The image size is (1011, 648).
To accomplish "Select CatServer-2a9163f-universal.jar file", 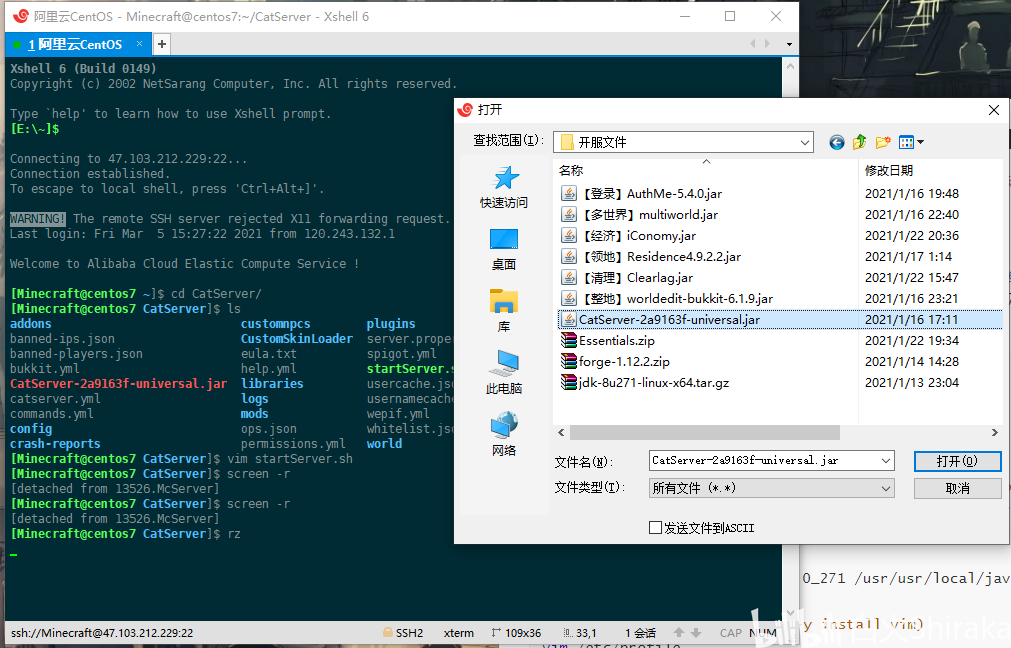I will tap(660, 320).
